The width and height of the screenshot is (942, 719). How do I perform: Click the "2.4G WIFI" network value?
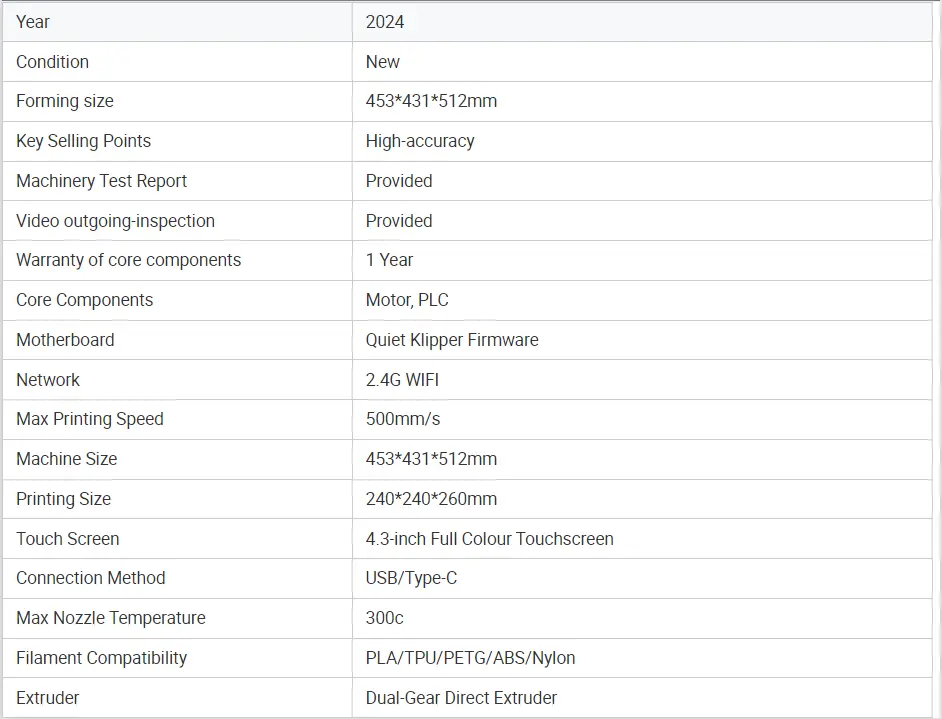coord(402,380)
